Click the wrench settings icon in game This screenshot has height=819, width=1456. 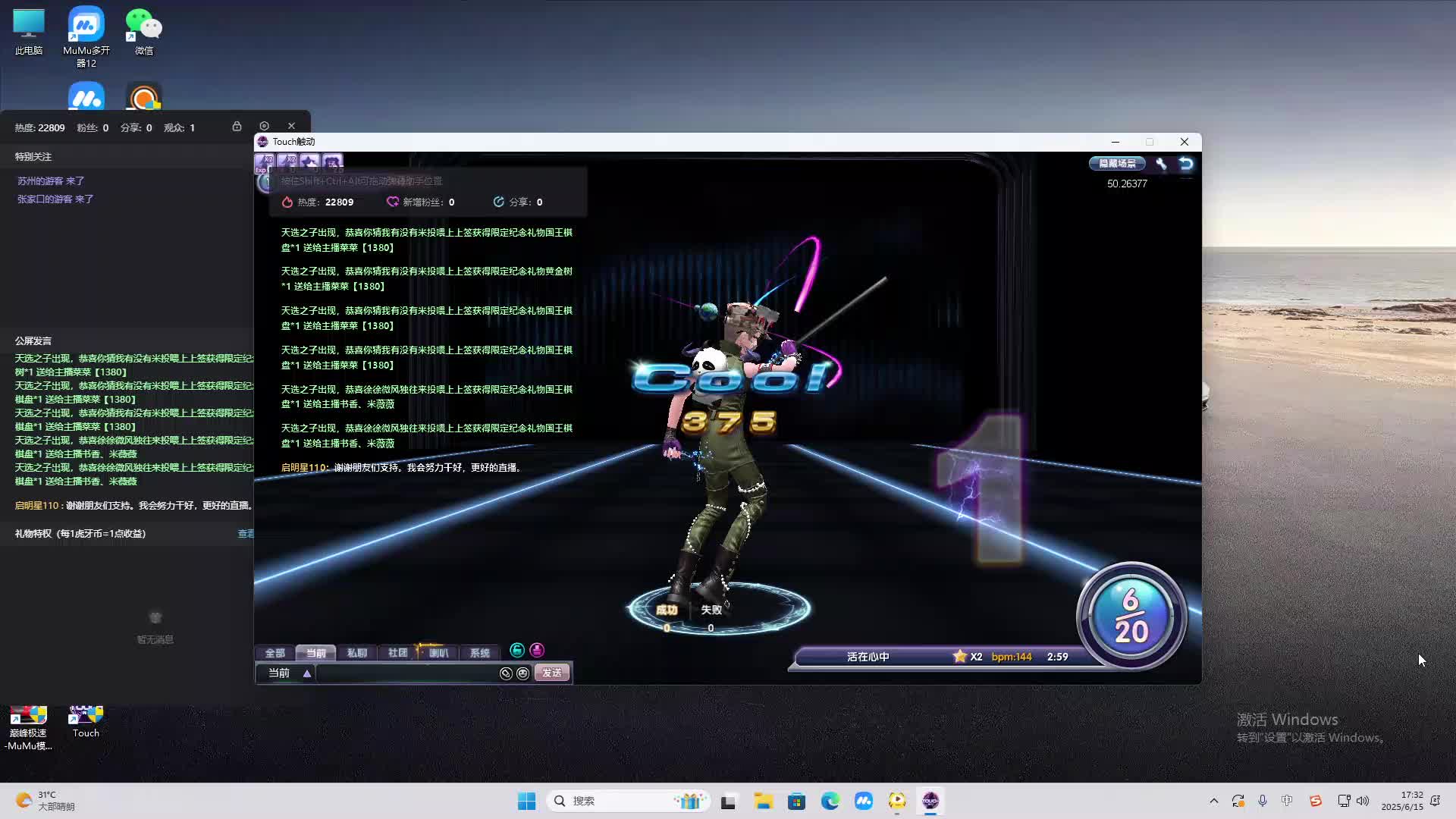(1161, 163)
